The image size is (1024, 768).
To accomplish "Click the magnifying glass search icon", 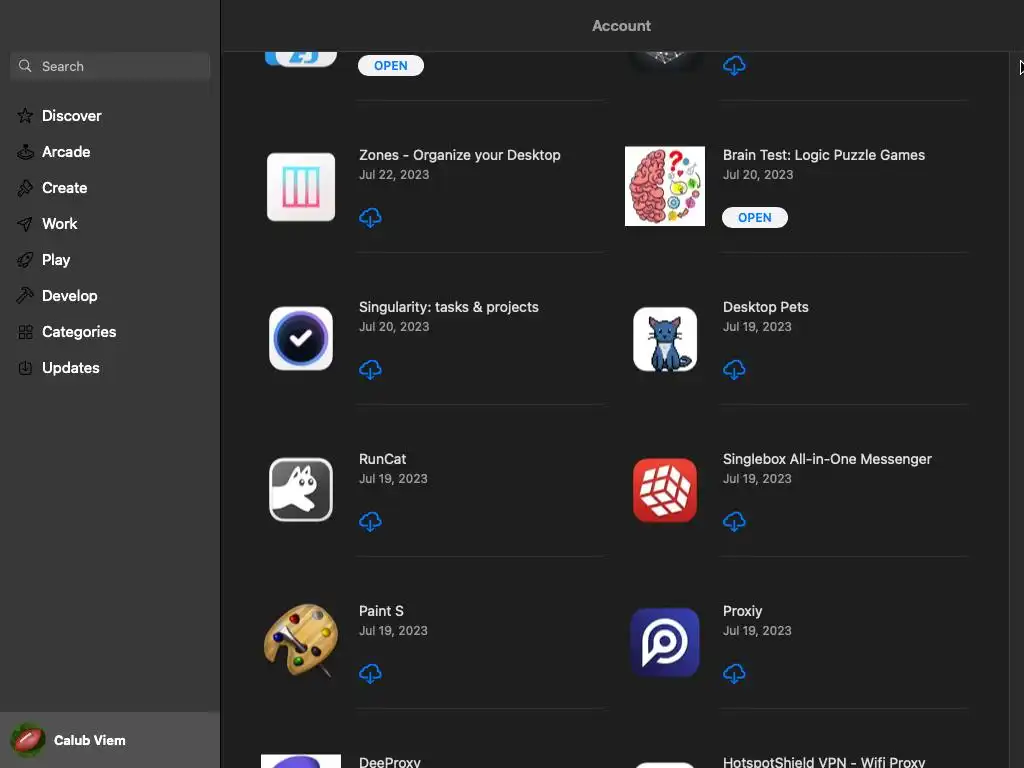I will click(x=25, y=66).
